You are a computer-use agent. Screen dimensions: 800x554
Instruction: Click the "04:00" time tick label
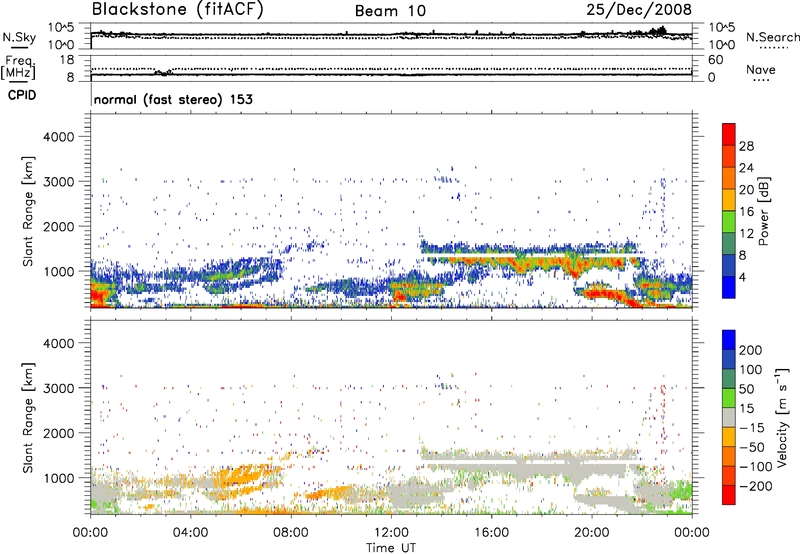[x=190, y=533]
